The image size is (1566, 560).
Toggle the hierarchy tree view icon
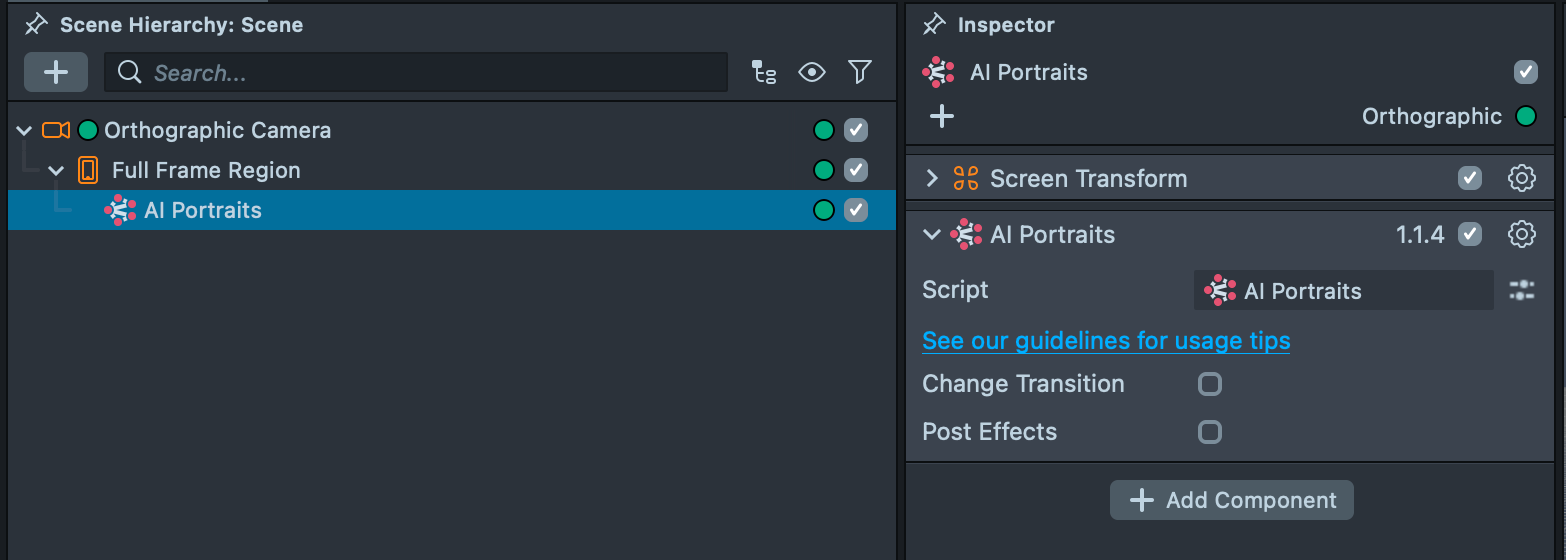764,72
